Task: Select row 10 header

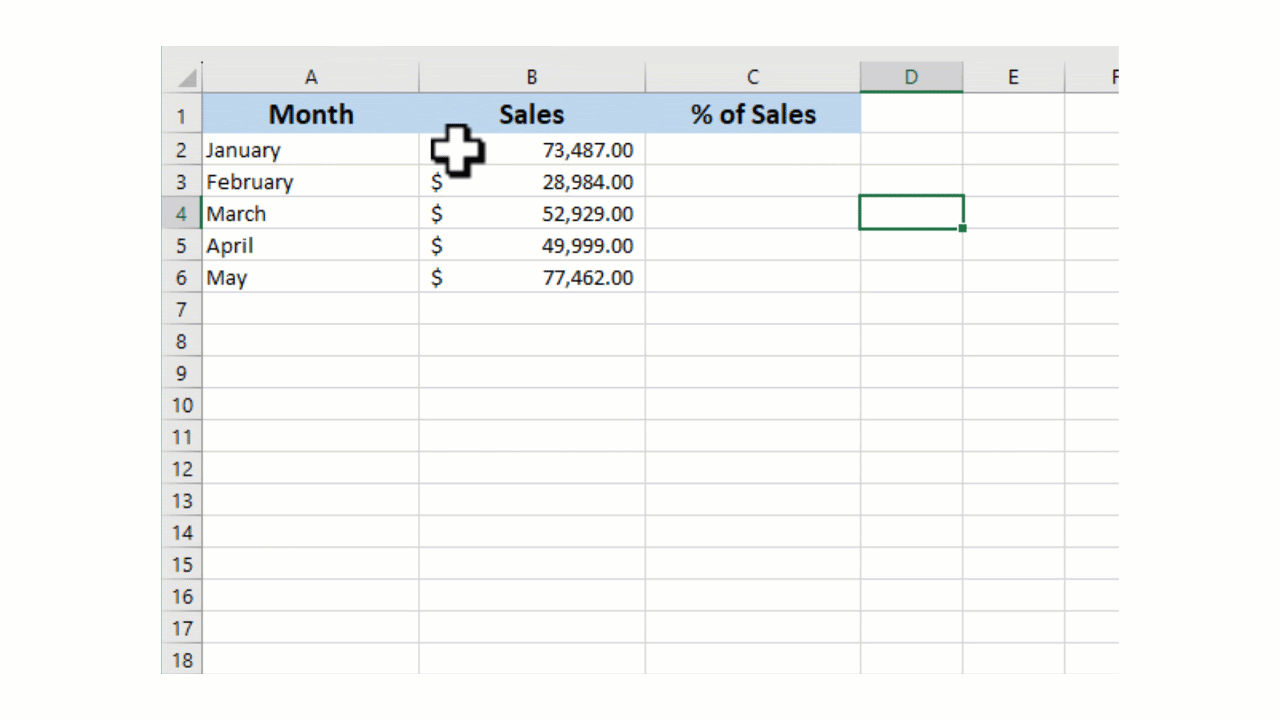Action: [x=181, y=405]
